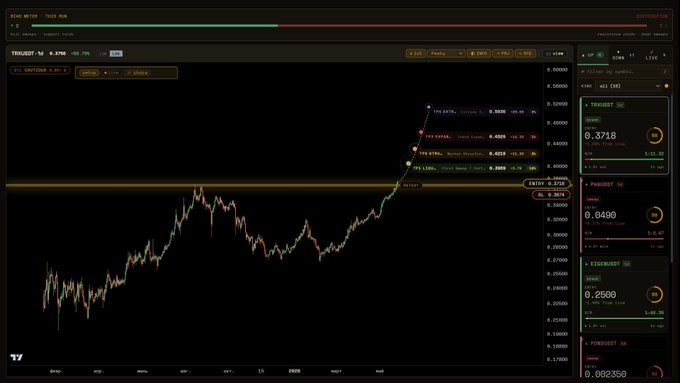This screenshot has width=680, height=383.
Task: Click the break tag on TRXUSDT card
Action: (x=592, y=120)
